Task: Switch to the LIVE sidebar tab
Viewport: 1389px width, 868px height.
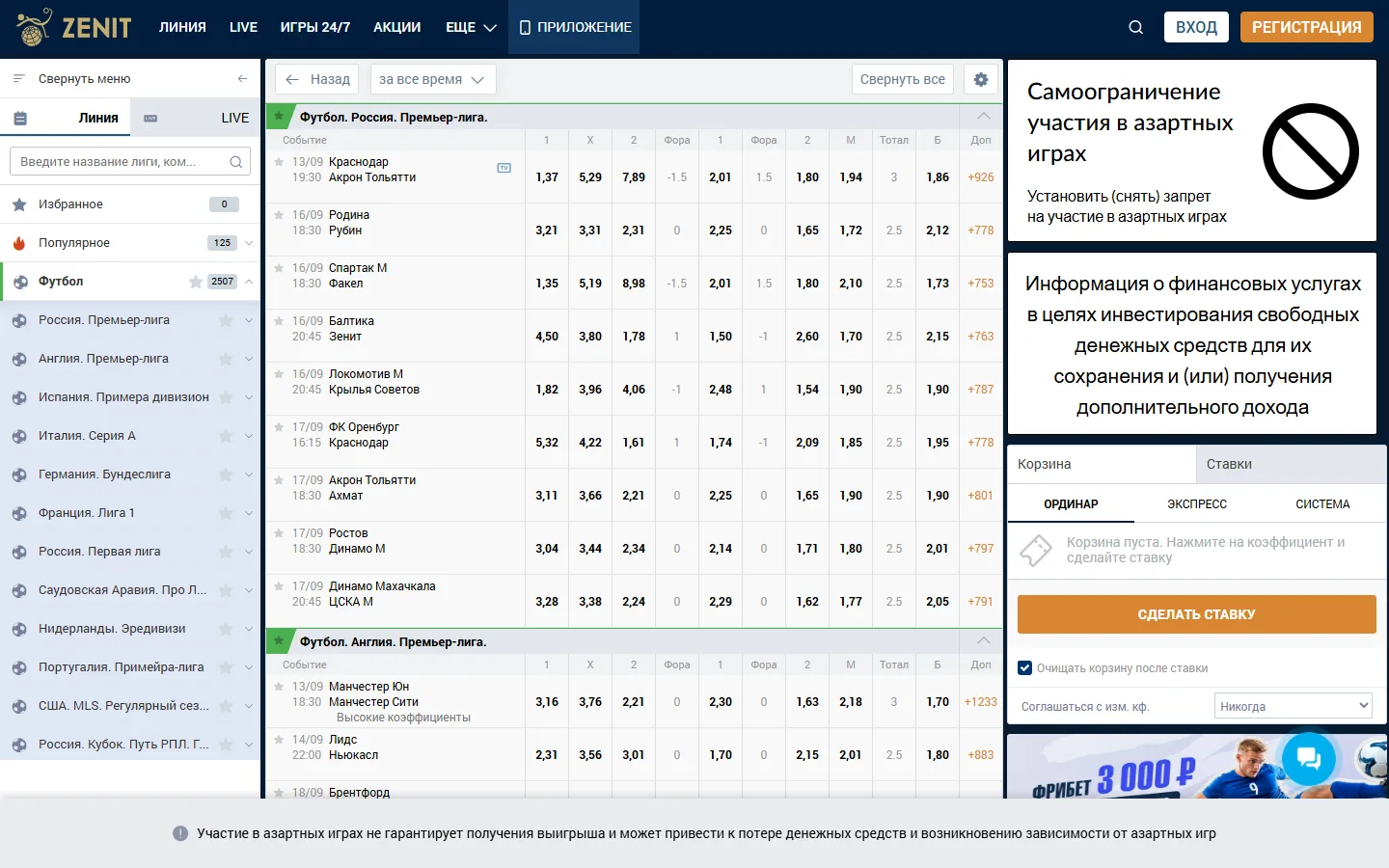Action: 196,118
